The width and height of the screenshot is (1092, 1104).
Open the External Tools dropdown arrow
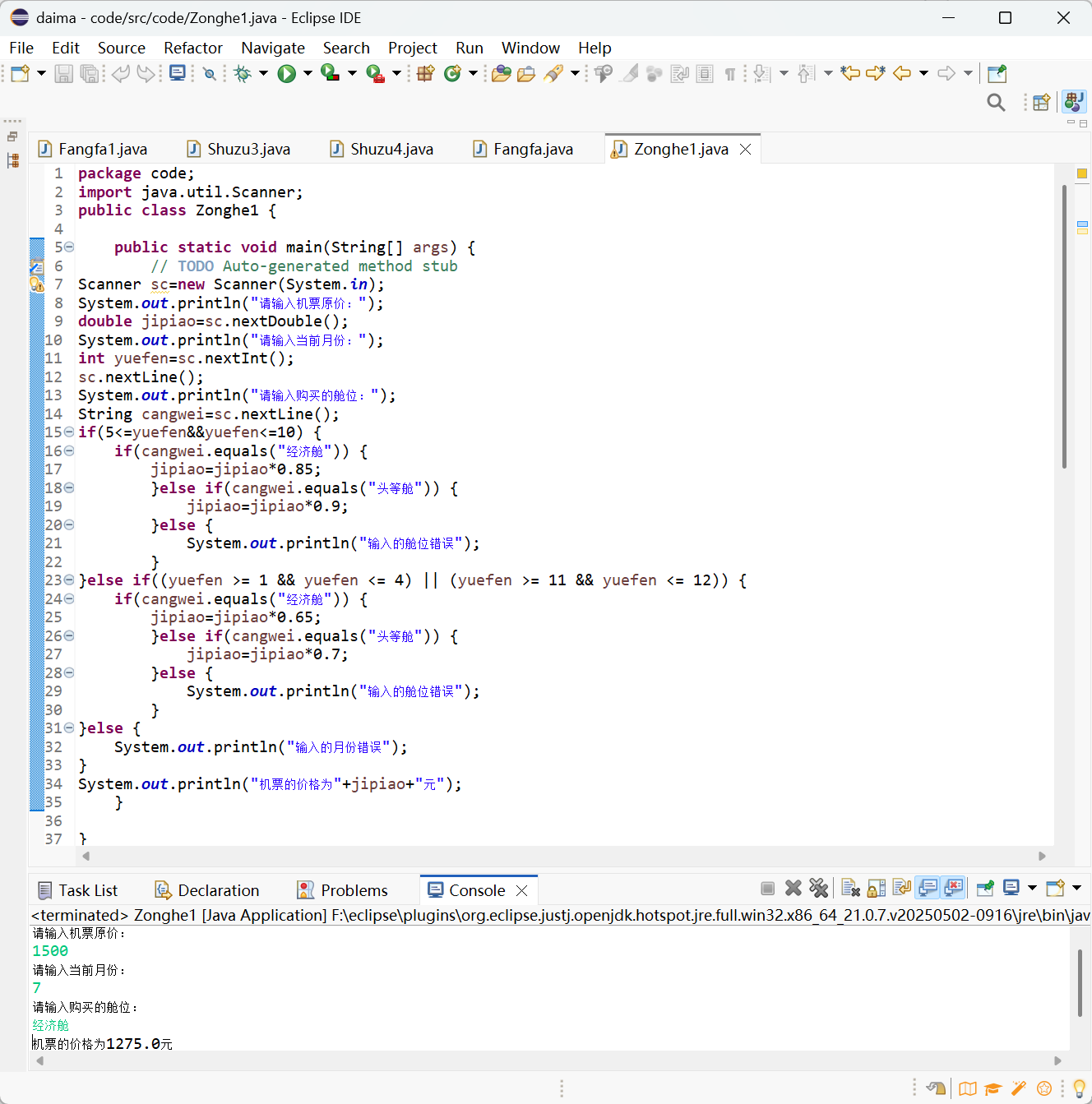(x=396, y=74)
